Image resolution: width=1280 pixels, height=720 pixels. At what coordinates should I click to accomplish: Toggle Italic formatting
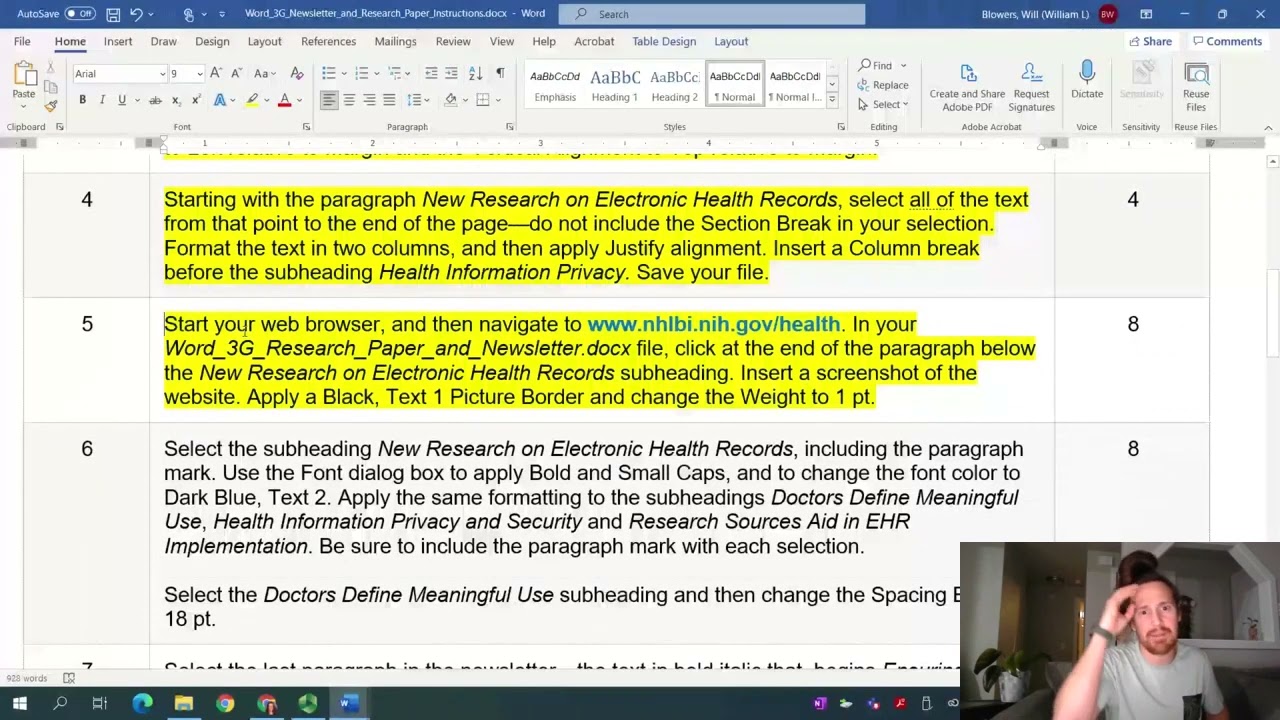point(102,100)
